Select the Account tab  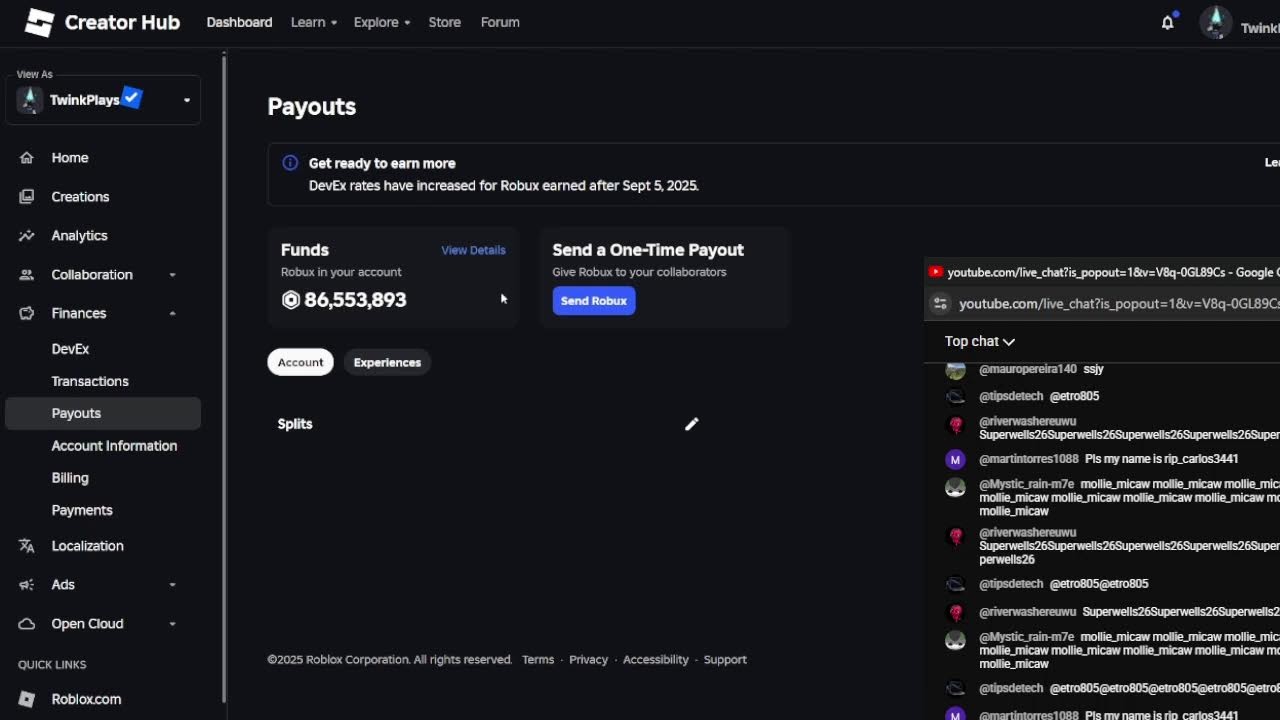coord(300,362)
